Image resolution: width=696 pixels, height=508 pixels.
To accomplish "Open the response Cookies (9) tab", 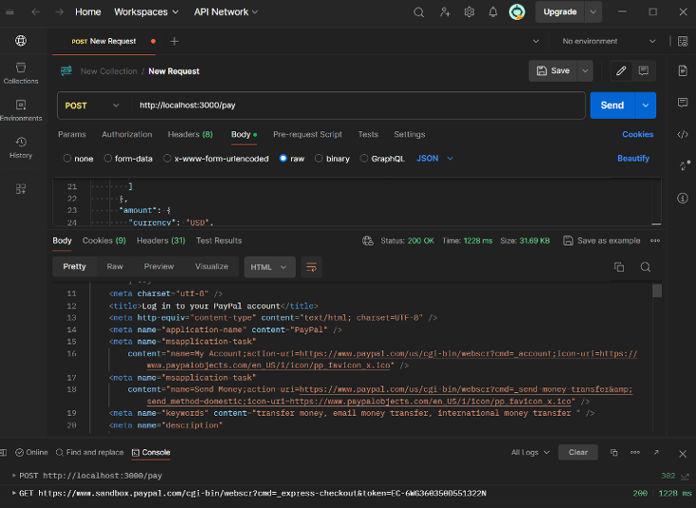I will [x=104, y=241].
